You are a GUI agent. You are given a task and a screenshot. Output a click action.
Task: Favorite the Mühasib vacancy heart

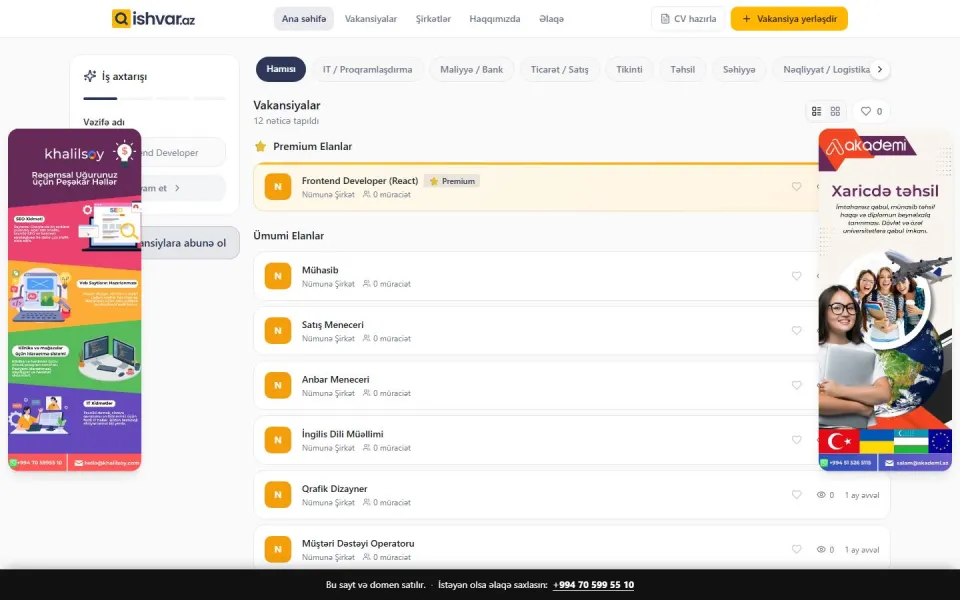click(x=796, y=276)
